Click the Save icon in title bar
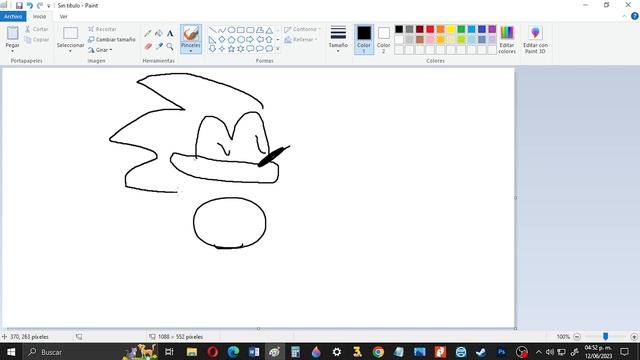Viewport: 640px width, 360px height. 19,5
